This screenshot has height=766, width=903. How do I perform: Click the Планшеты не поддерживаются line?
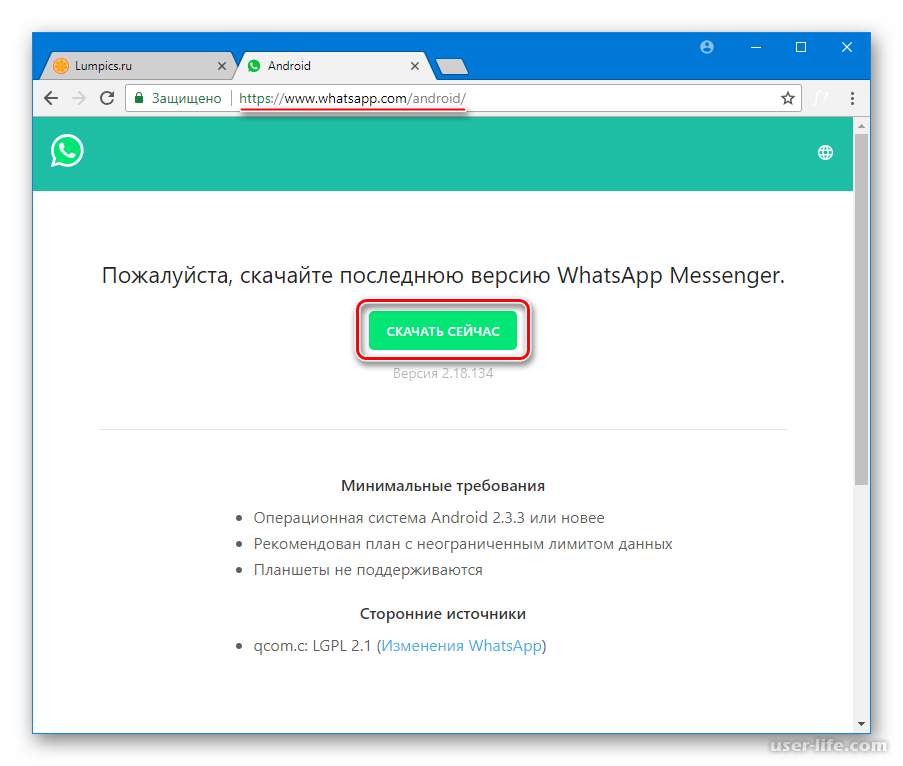[368, 570]
